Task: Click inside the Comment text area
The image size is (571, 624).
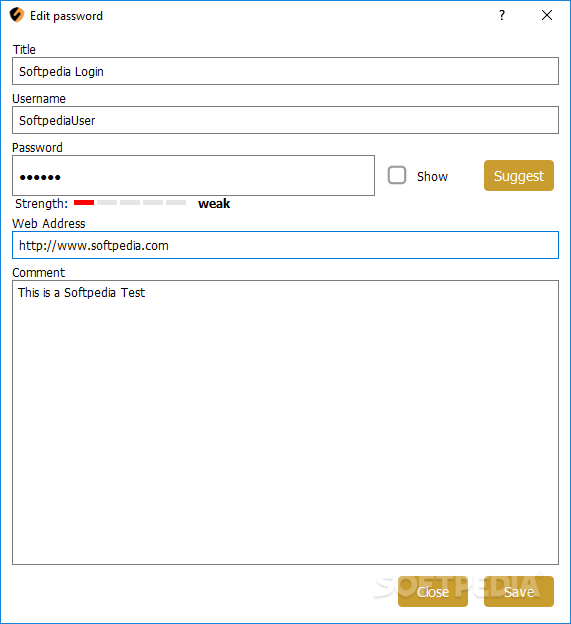Action: (x=285, y=423)
